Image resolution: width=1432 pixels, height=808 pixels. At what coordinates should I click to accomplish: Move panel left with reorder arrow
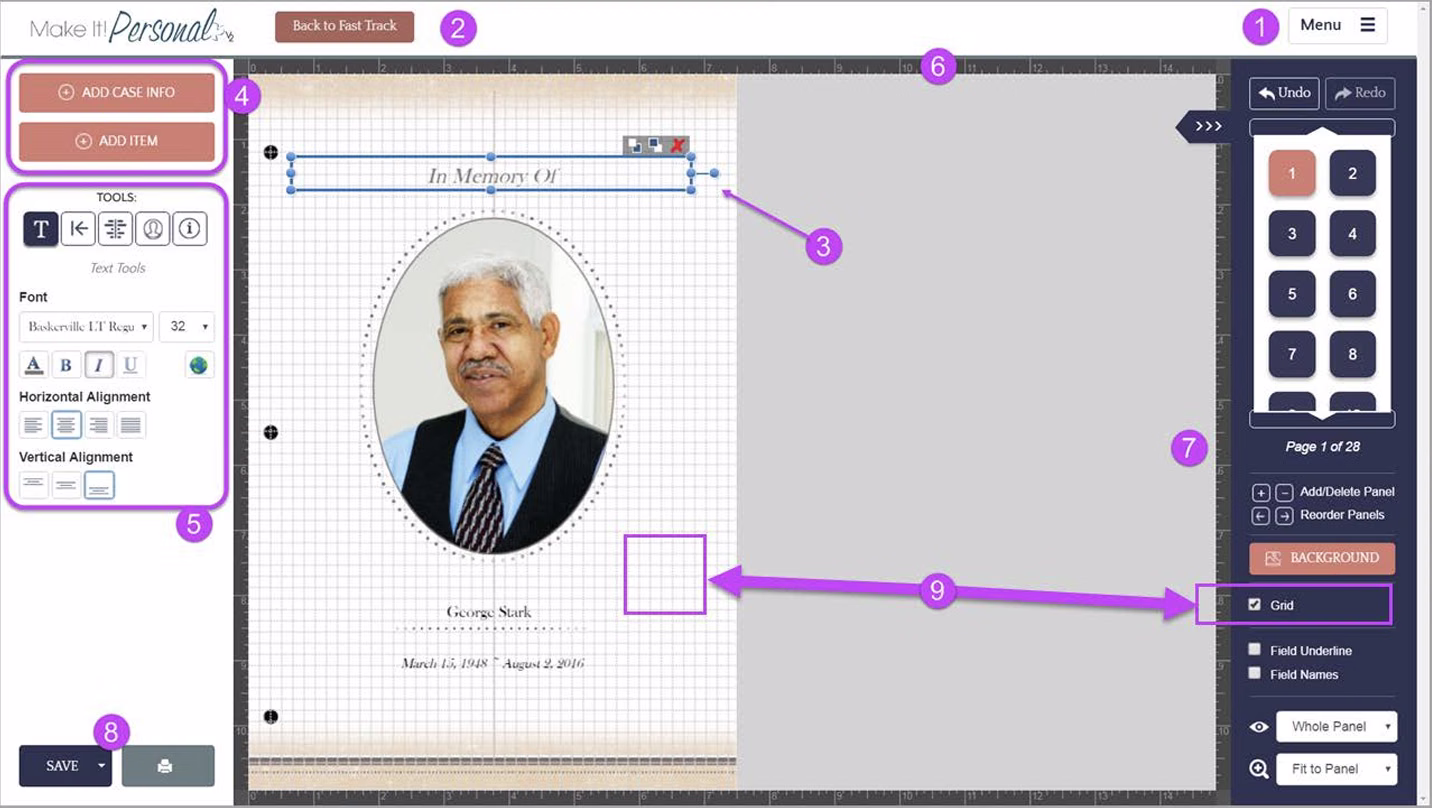1261,516
